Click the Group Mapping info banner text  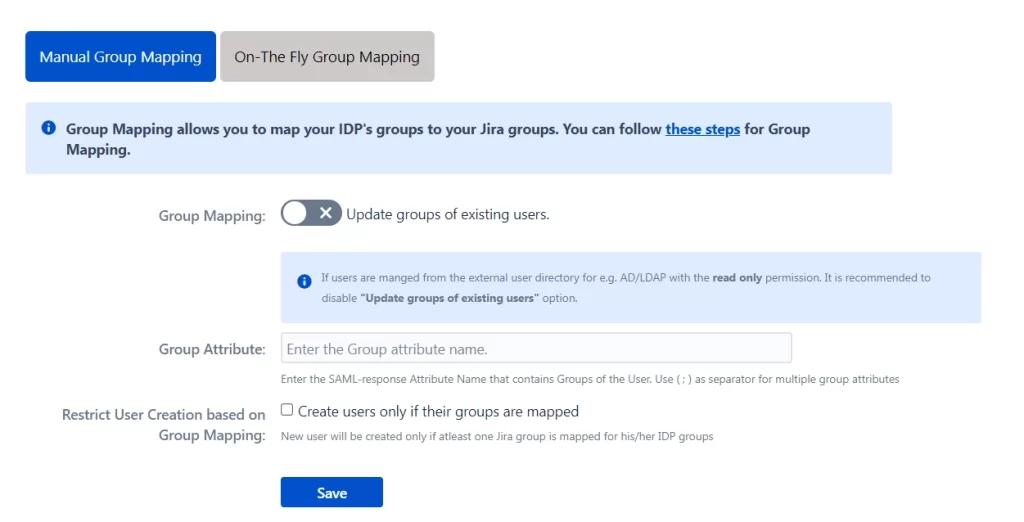coord(438,139)
